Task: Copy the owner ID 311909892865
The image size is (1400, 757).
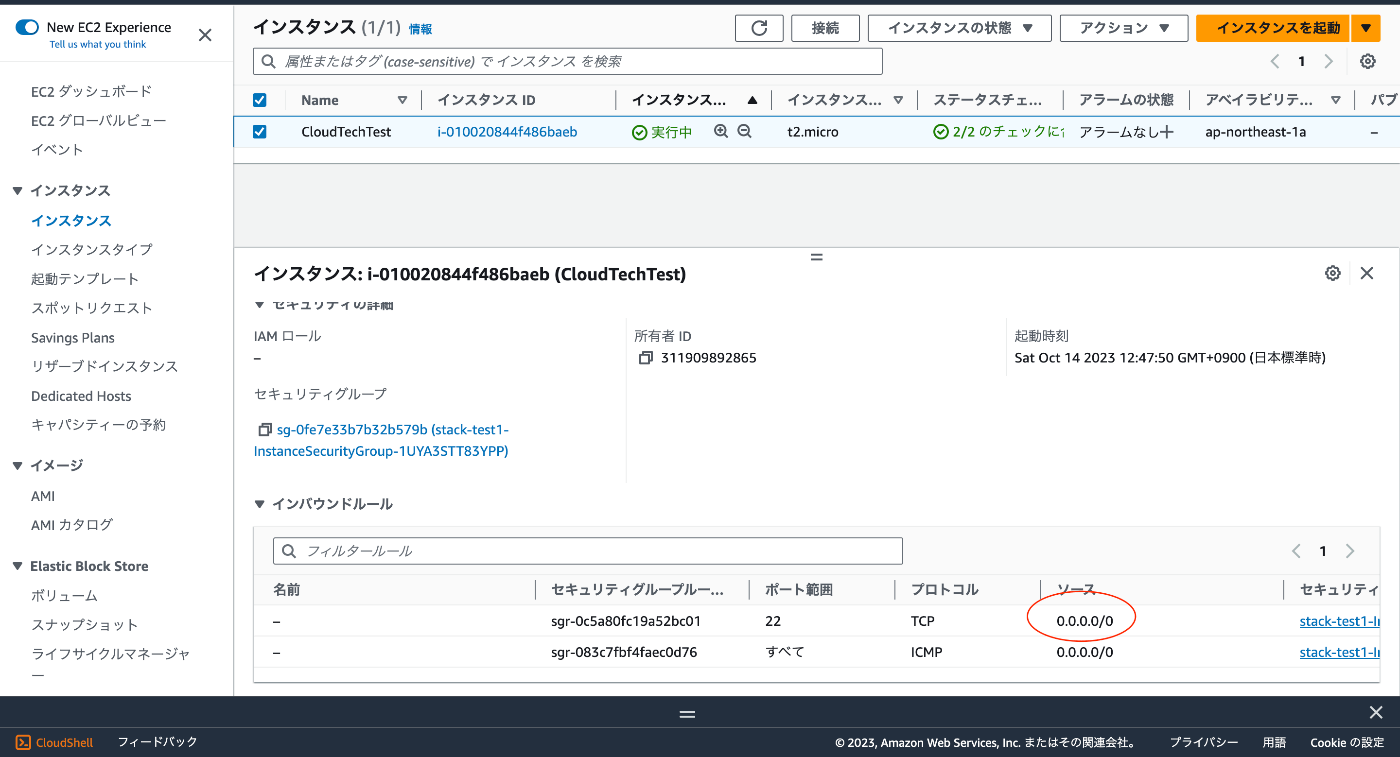Action: coord(645,357)
